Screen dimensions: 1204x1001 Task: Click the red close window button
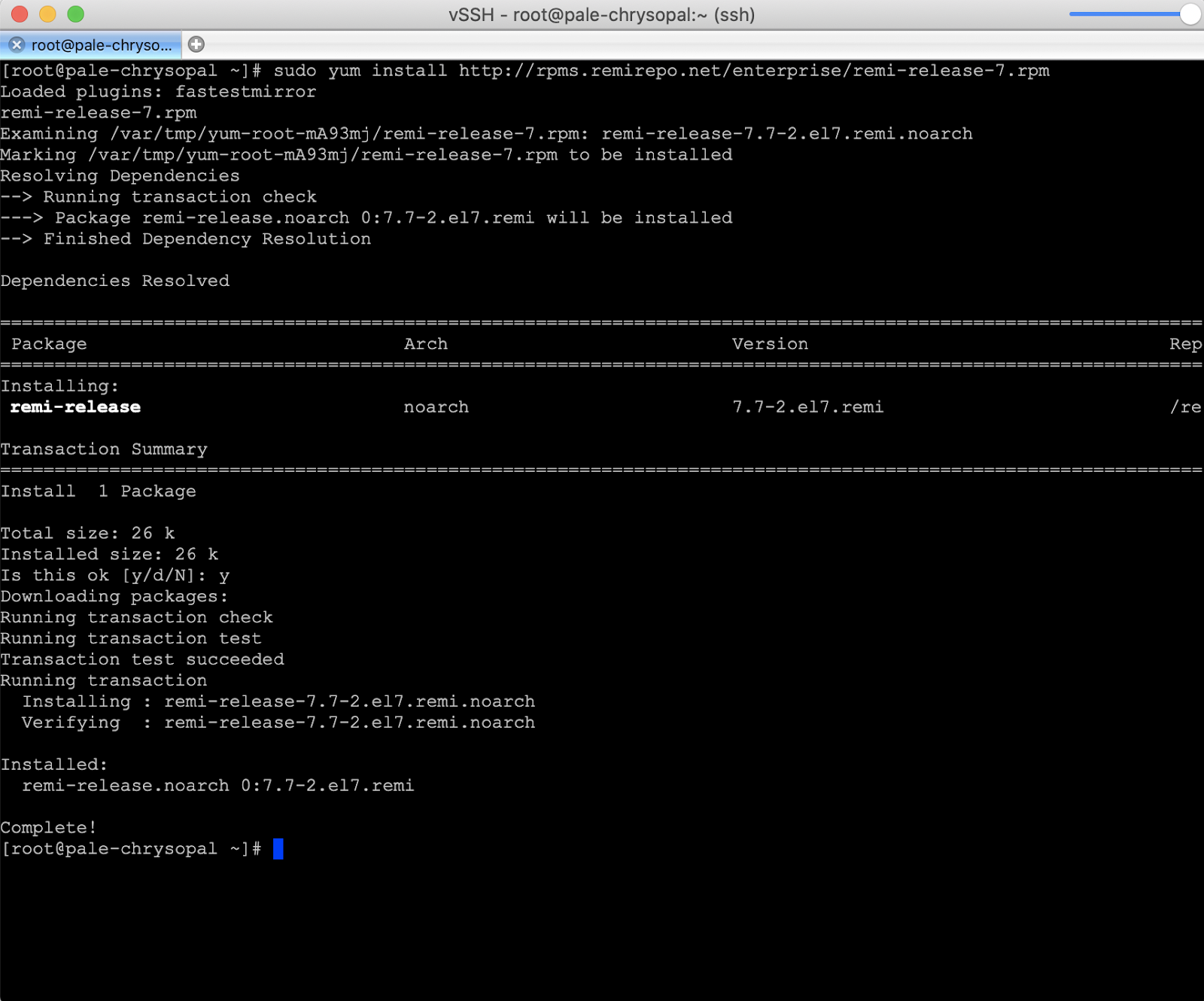20,14
